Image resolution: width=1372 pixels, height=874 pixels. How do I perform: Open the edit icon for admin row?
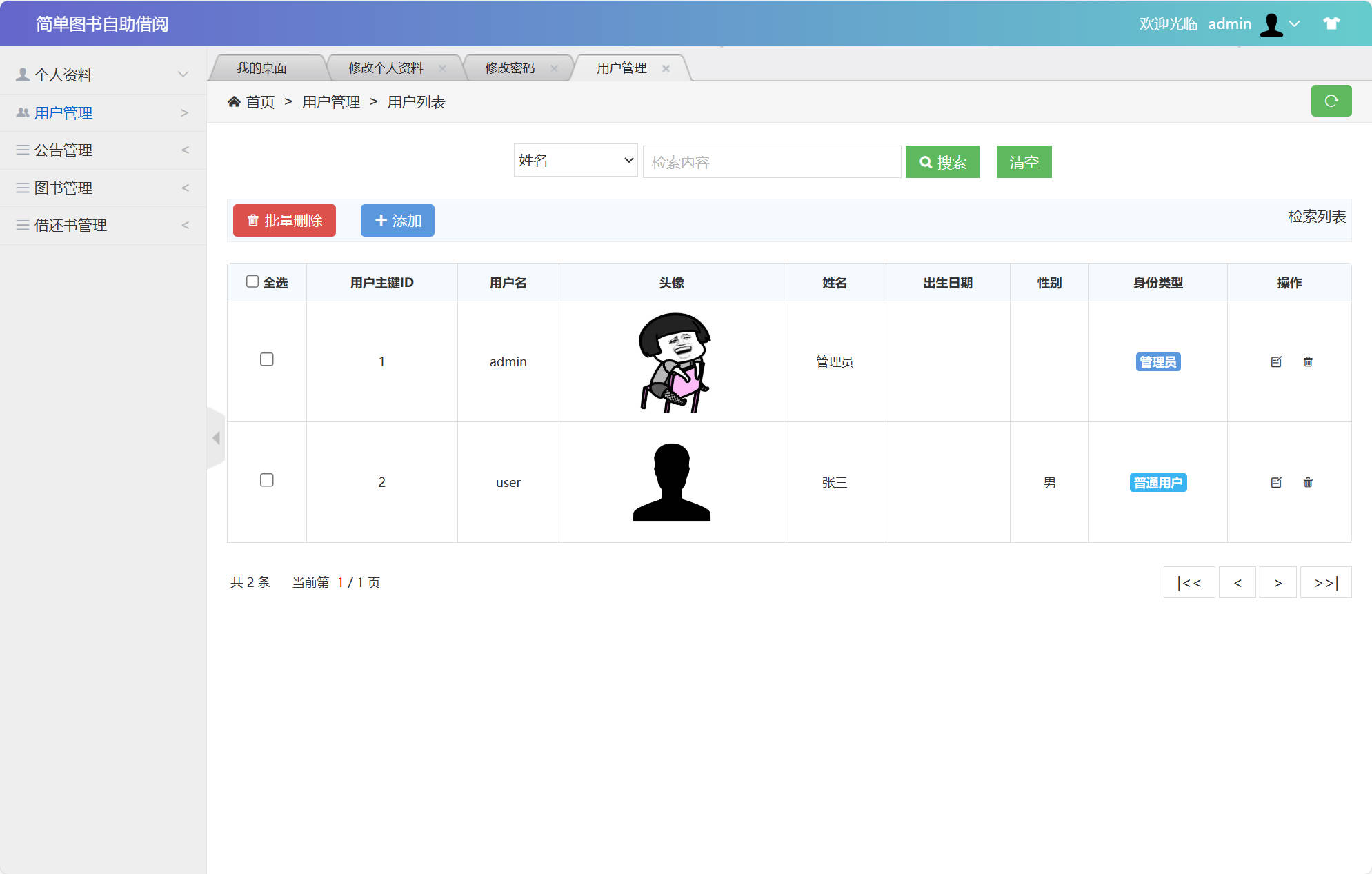1277,361
